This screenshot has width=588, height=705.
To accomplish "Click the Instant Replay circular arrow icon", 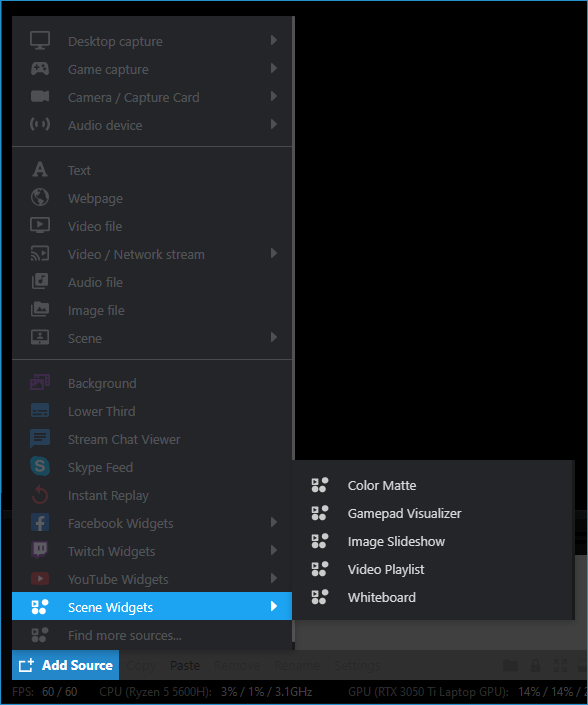I will [40, 495].
